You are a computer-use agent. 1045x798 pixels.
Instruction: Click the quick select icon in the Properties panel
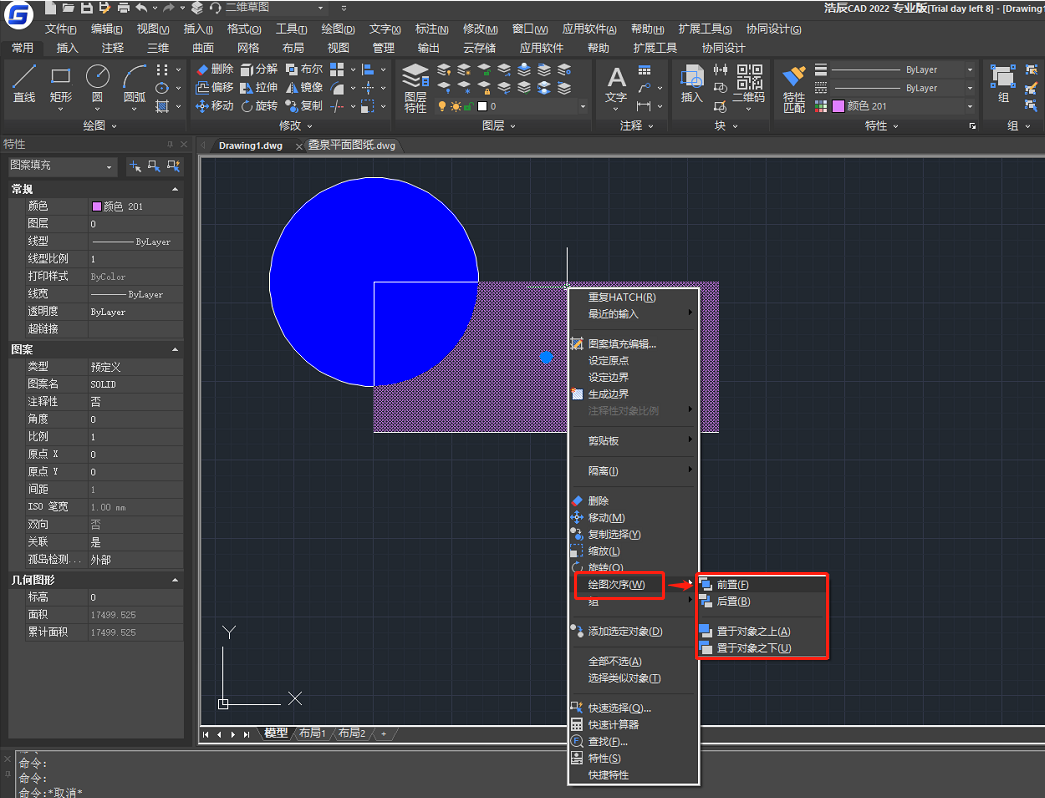click(173, 166)
